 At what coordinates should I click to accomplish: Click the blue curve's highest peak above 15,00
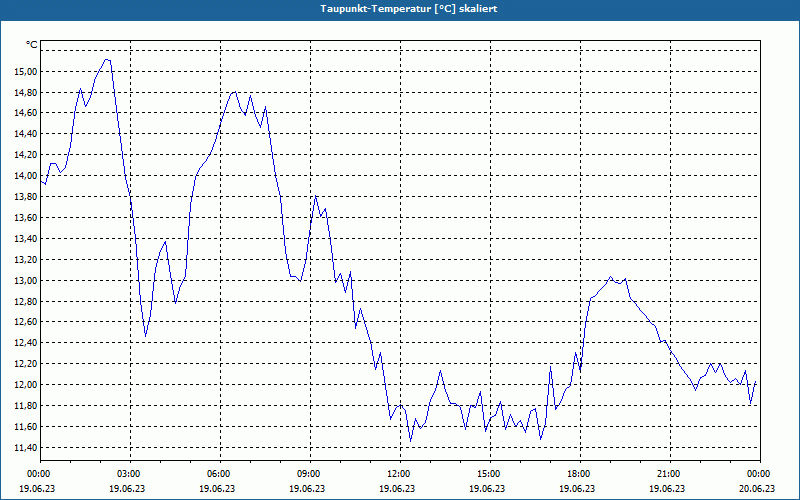coord(107,60)
